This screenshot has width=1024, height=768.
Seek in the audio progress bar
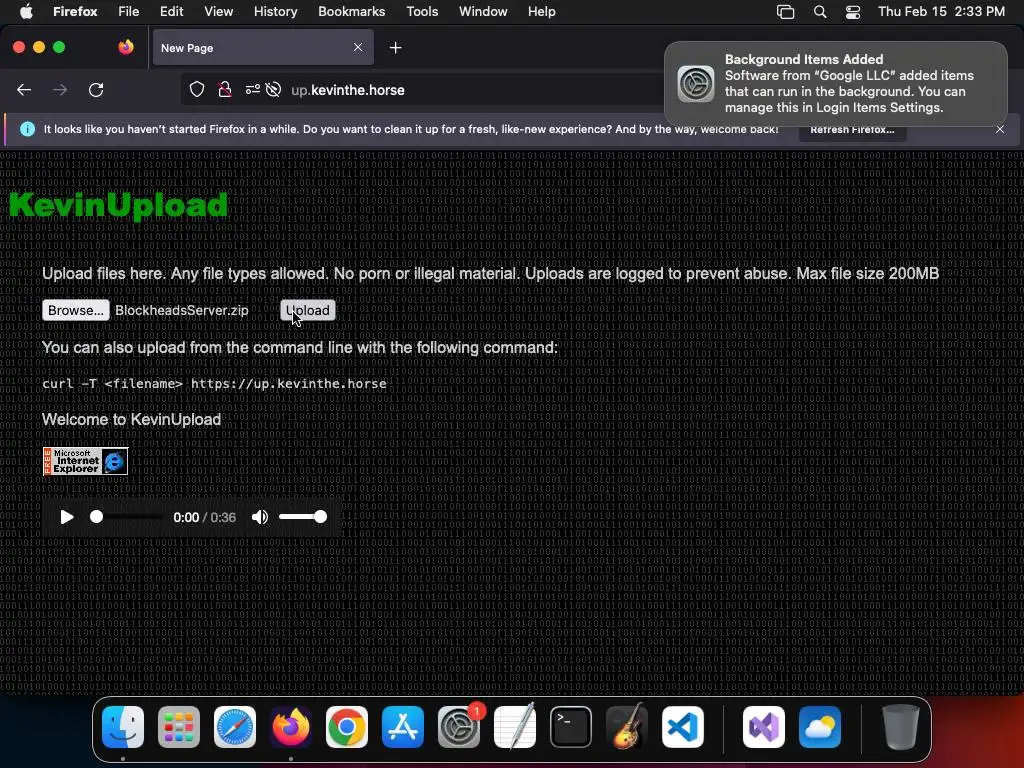[x=127, y=517]
